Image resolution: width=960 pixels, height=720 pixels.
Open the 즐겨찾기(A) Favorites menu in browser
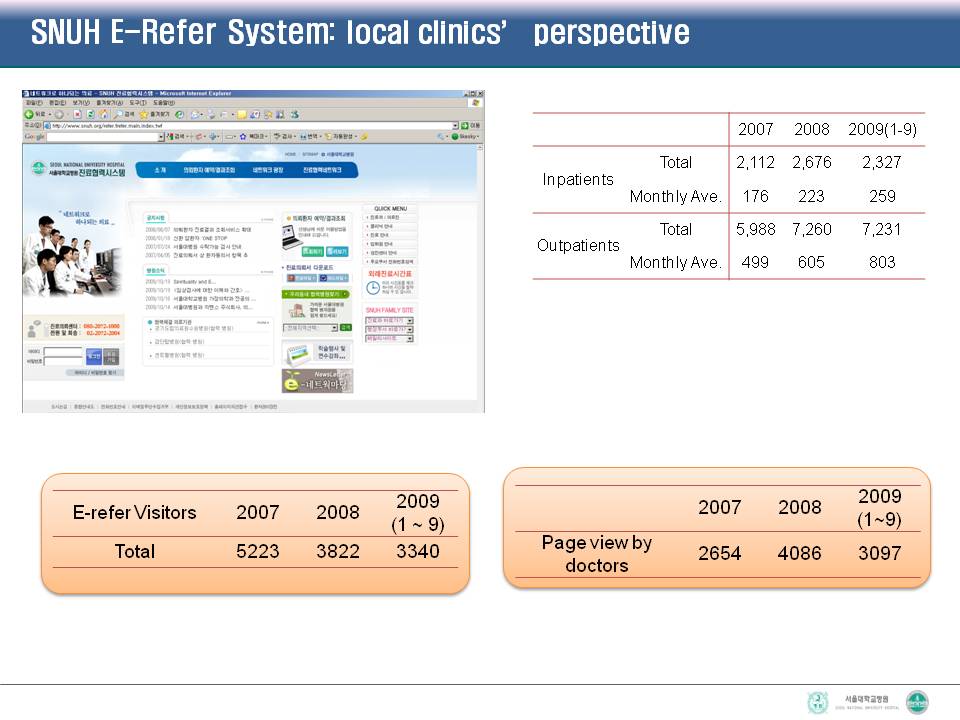pos(110,103)
